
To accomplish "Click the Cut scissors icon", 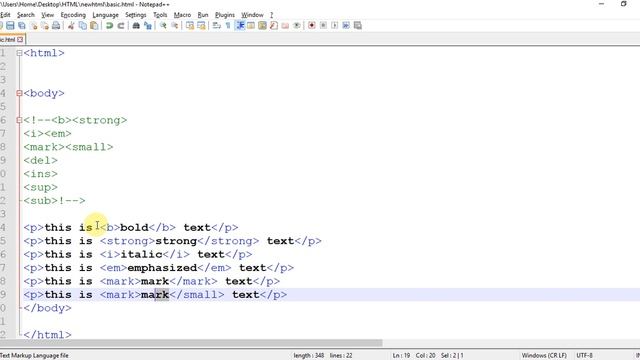I will (x=71, y=26).
